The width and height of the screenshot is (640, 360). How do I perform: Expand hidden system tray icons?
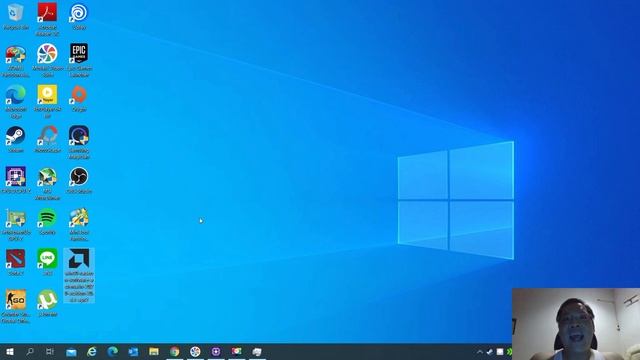coord(480,352)
